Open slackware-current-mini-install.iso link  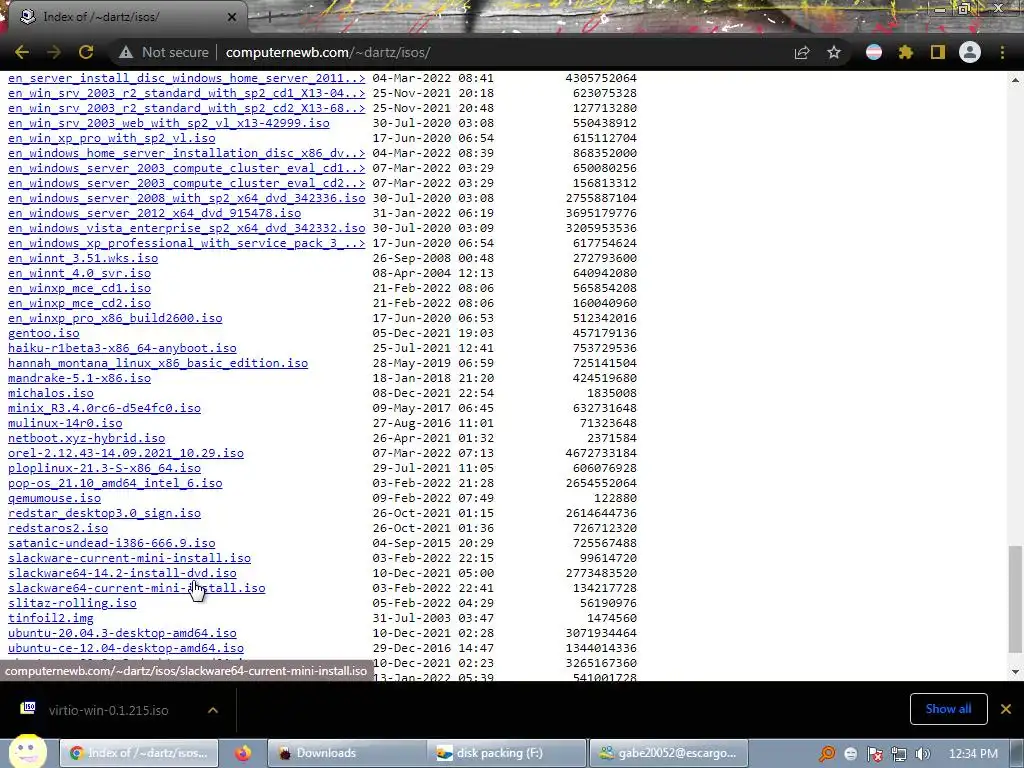point(129,558)
